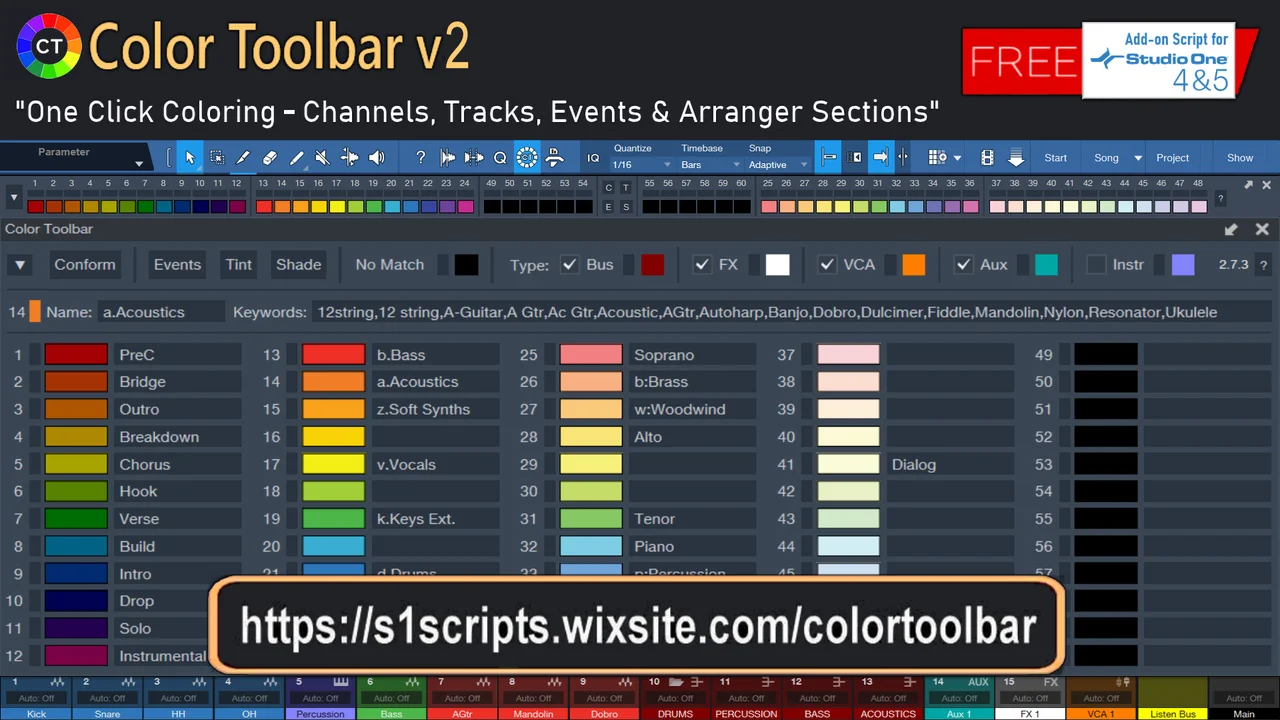Pick the teal Aux type color swatch

click(x=1046, y=265)
